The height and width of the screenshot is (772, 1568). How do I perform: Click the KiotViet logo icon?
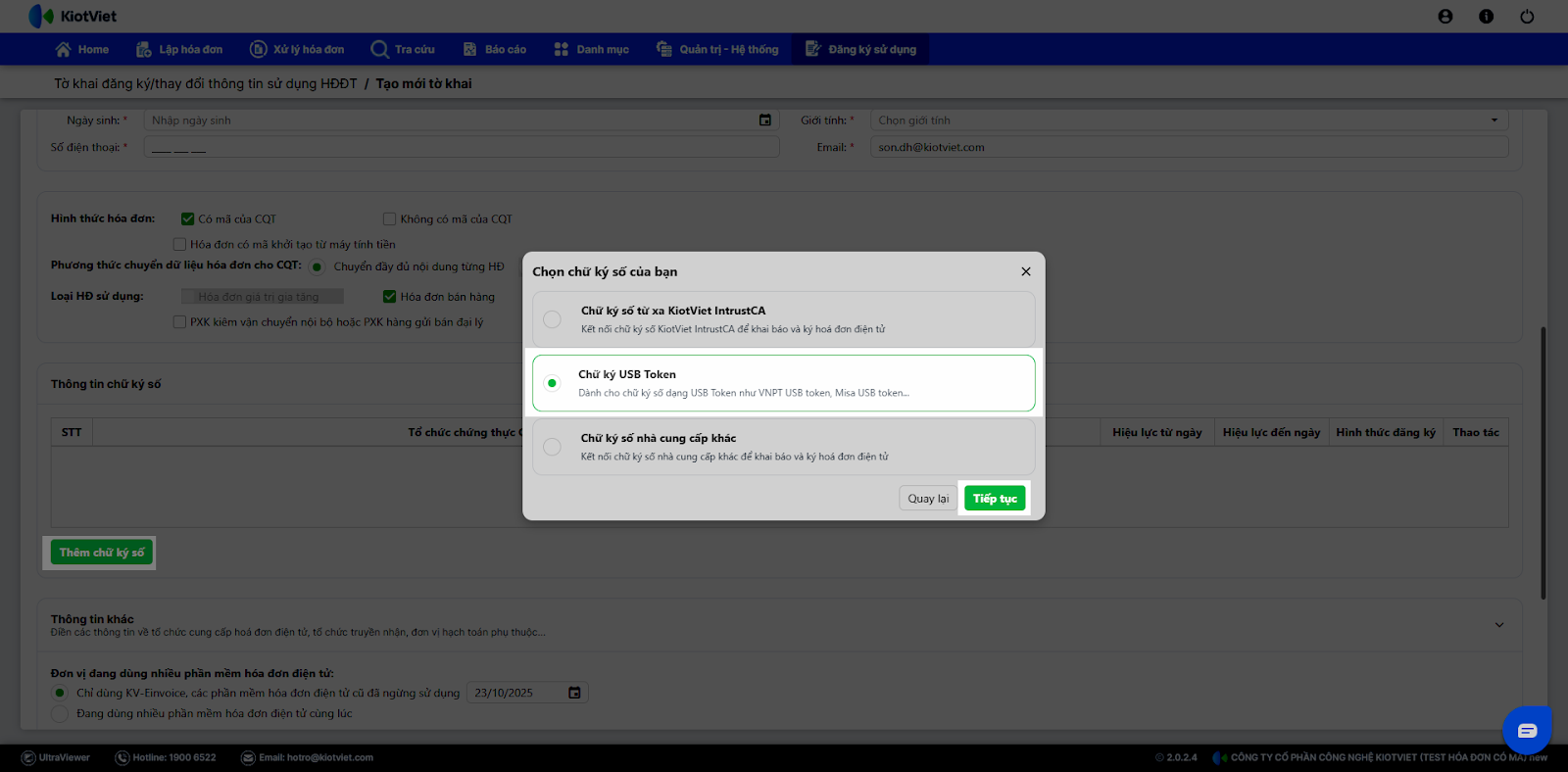(x=41, y=16)
